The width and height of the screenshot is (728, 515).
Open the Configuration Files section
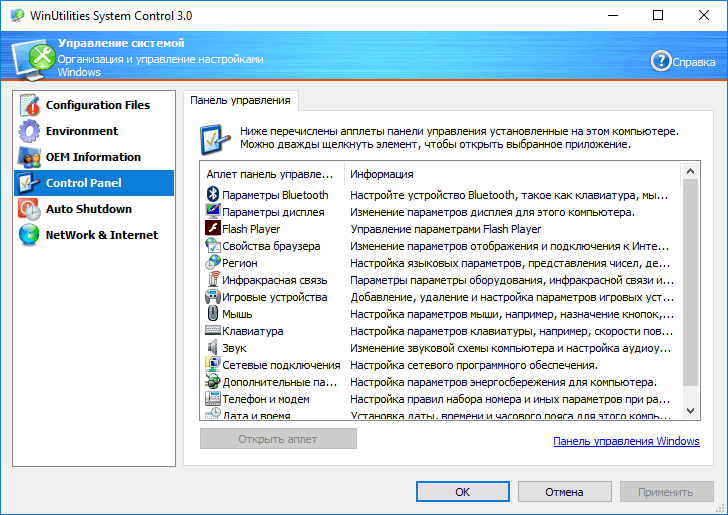pos(94,105)
